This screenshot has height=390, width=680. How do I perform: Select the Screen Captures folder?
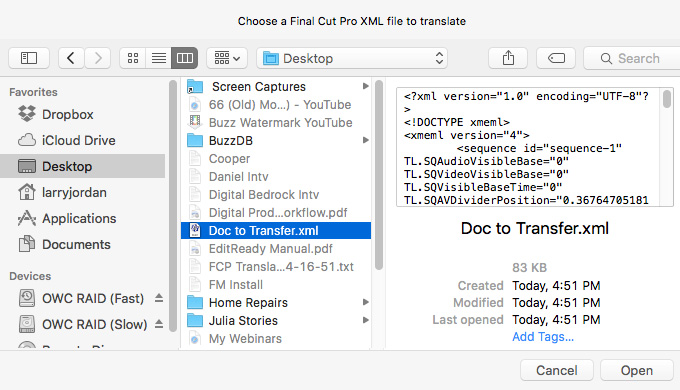(276, 87)
